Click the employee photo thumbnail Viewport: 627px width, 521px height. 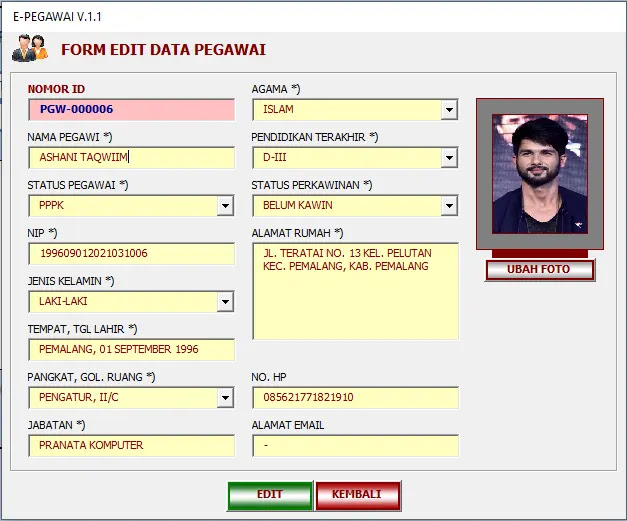pyautogui.click(x=540, y=174)
